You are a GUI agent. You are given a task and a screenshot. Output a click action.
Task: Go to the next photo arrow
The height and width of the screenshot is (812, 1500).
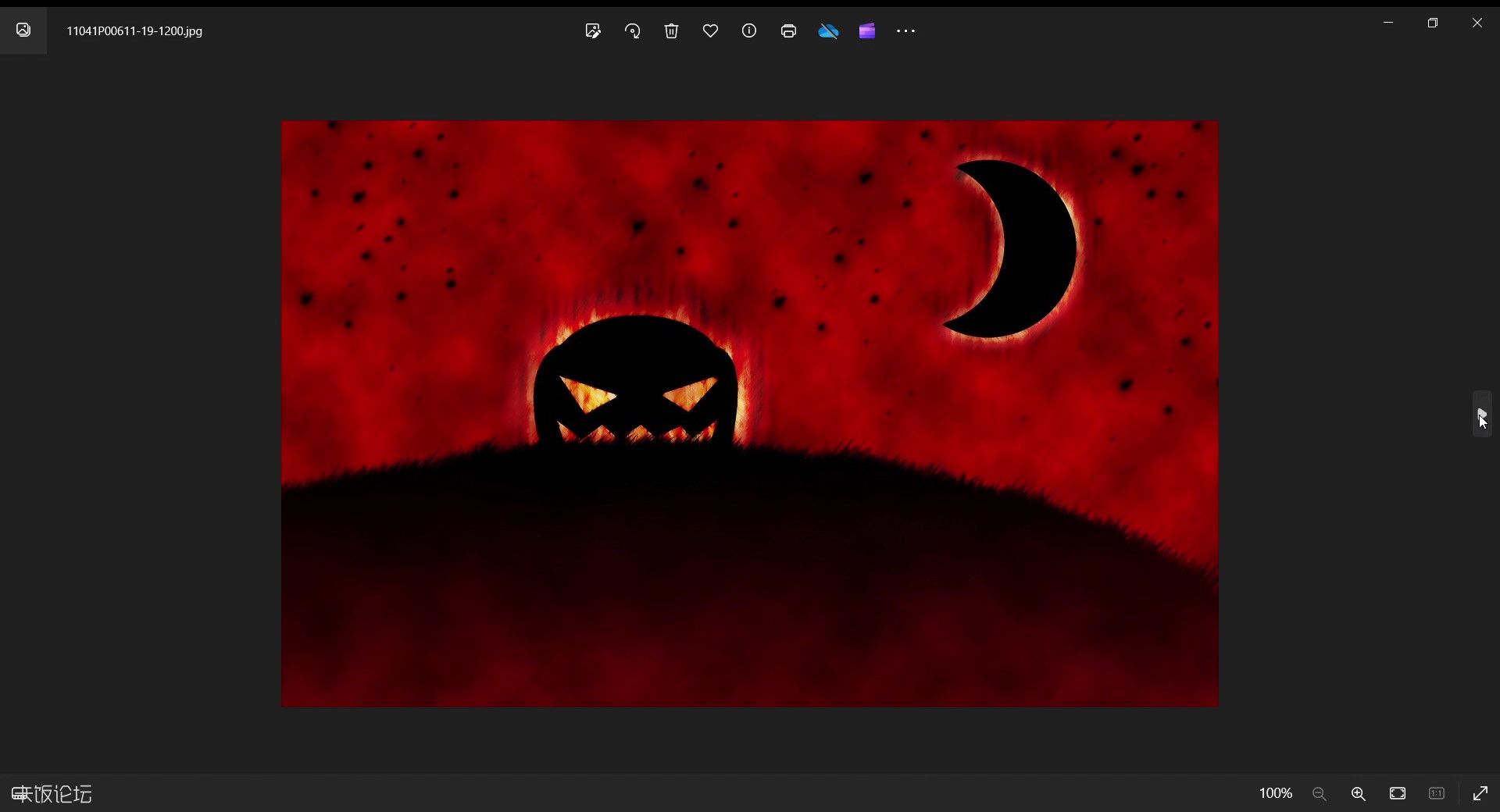pos(1482,414)
